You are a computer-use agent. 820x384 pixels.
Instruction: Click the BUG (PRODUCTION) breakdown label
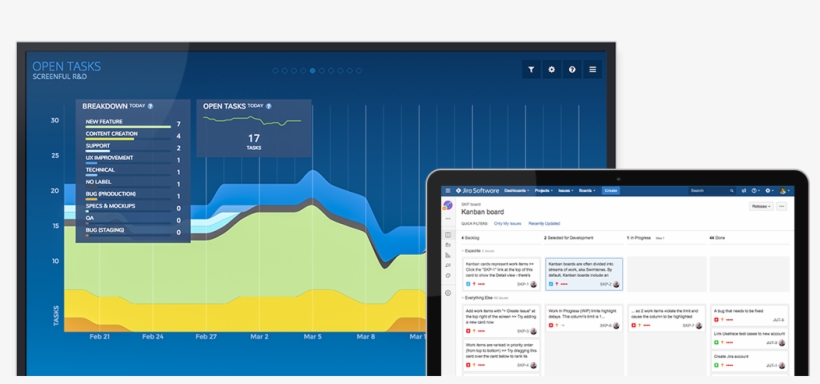point(111,194)
